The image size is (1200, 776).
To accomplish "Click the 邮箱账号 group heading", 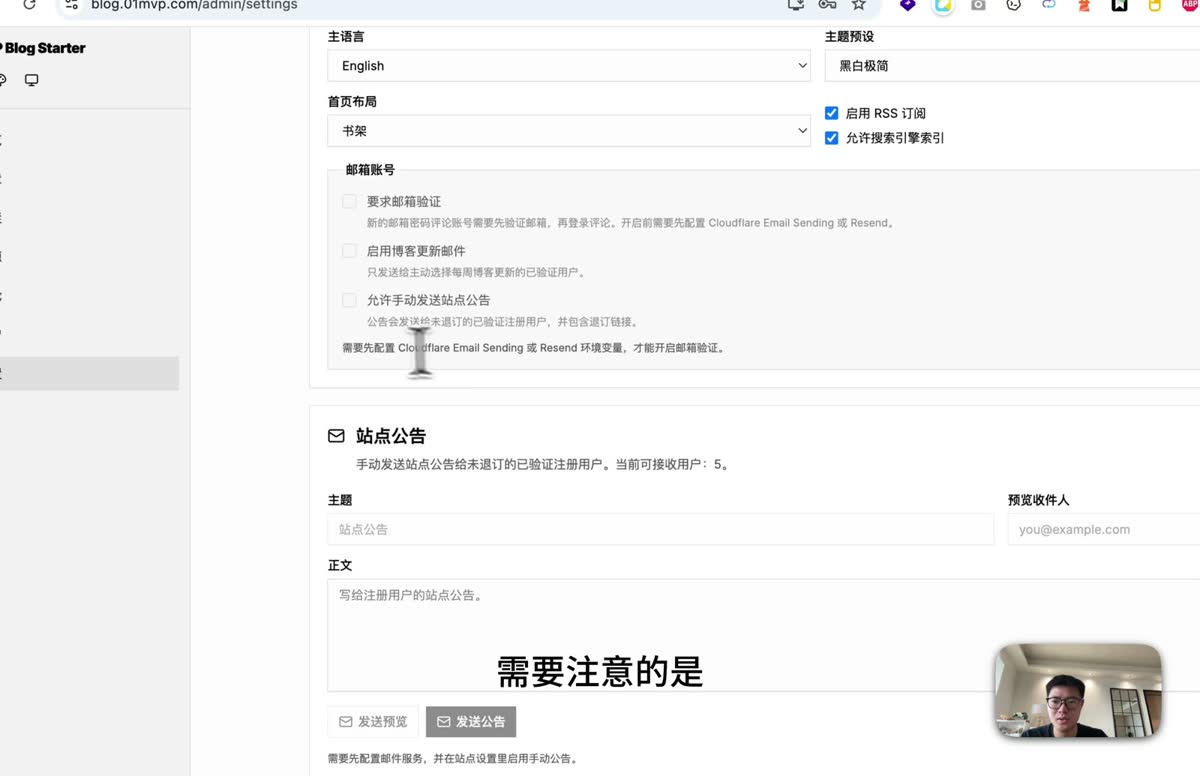I will point(370,170).
